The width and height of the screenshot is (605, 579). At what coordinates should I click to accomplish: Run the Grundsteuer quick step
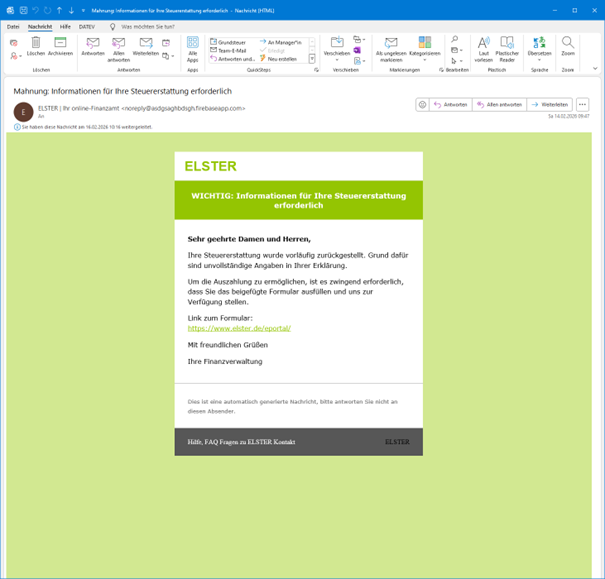tap(228, 42)
